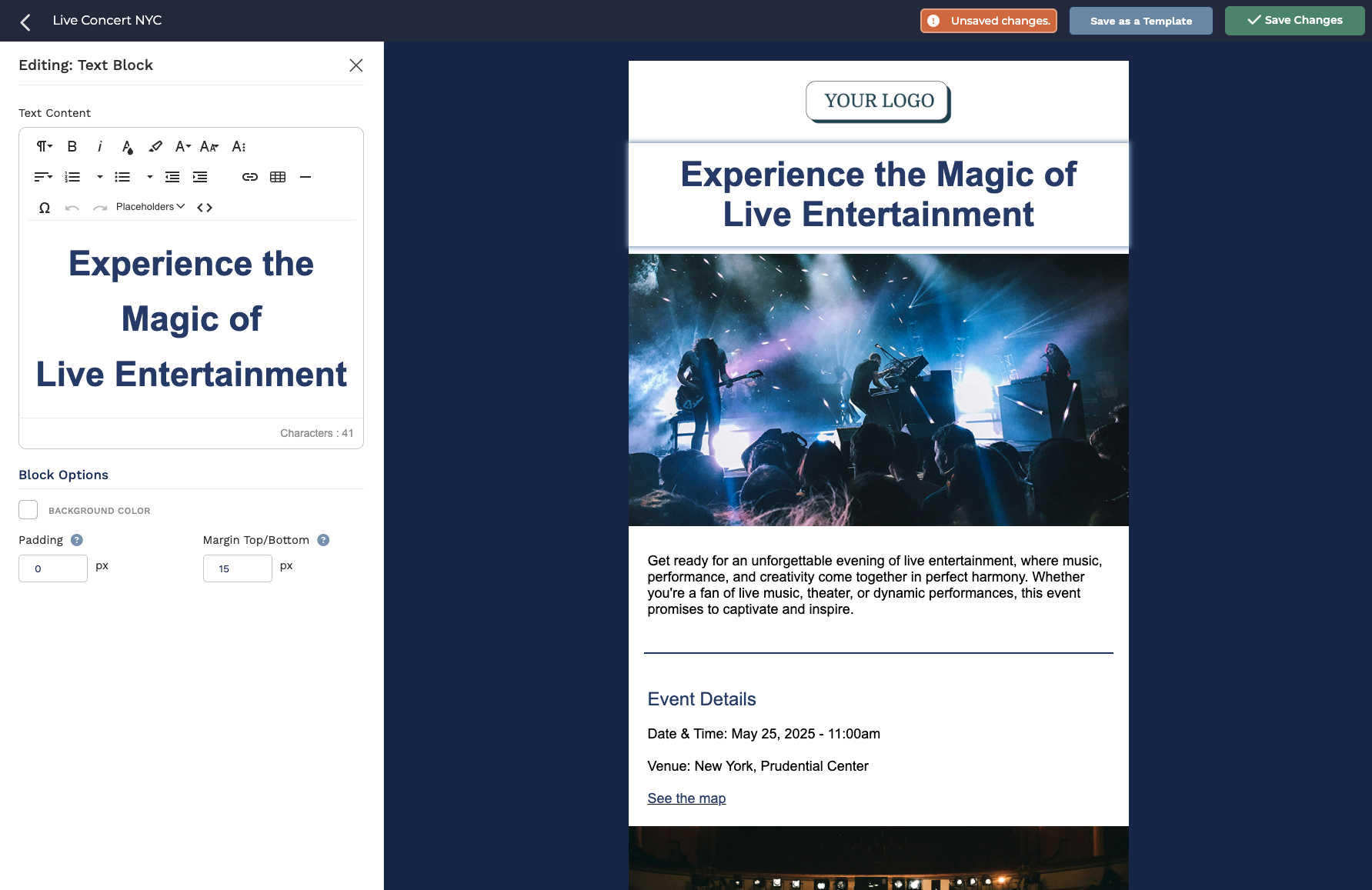
Task: Open the text alignment dropdown
Action: click(43, 177)
